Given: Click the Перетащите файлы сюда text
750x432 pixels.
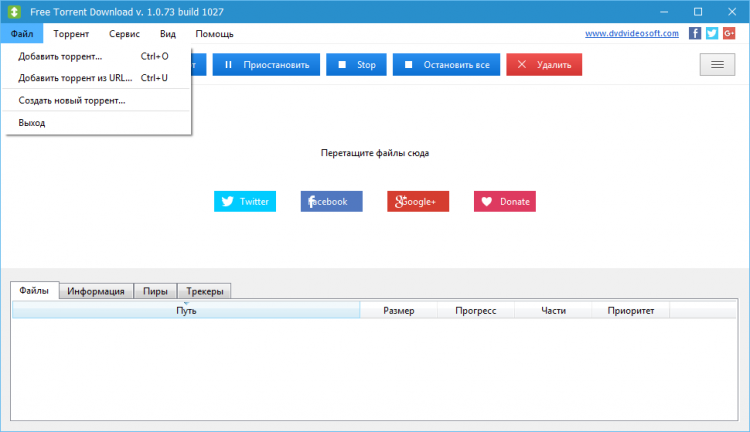Looking at the screenshot, I should [375, 153].
